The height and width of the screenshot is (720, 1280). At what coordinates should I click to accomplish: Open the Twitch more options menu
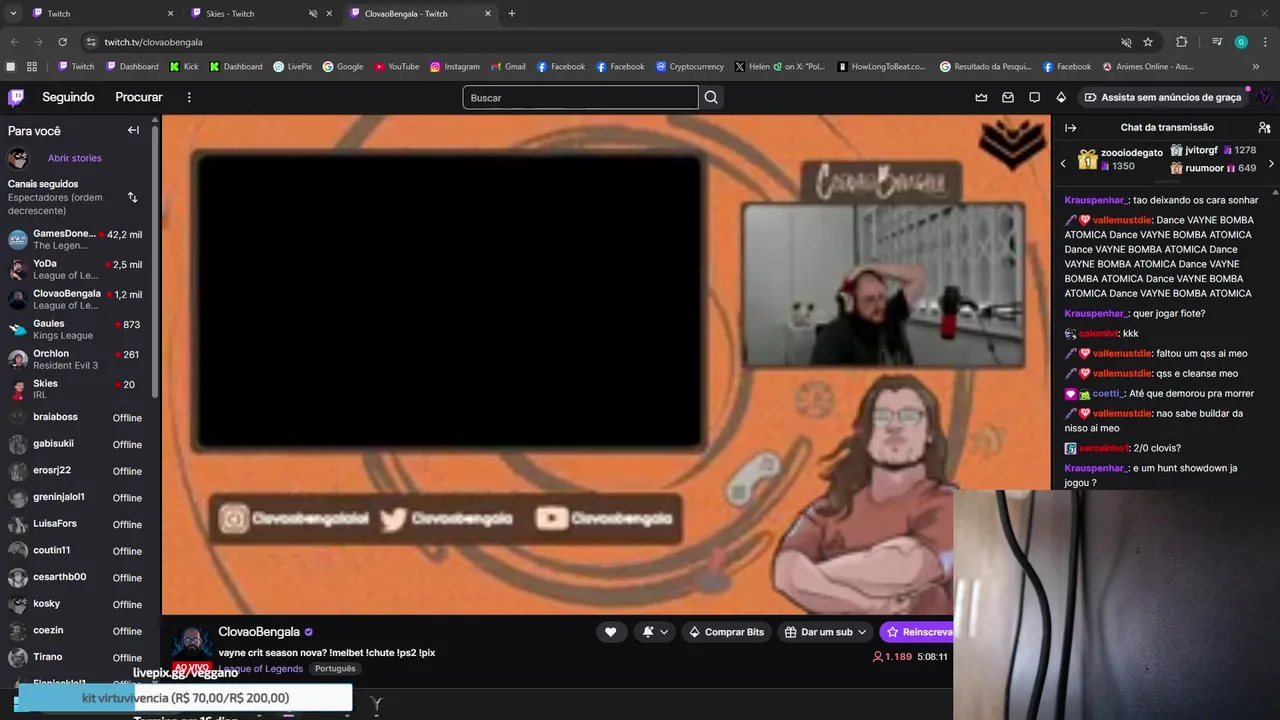189,97
